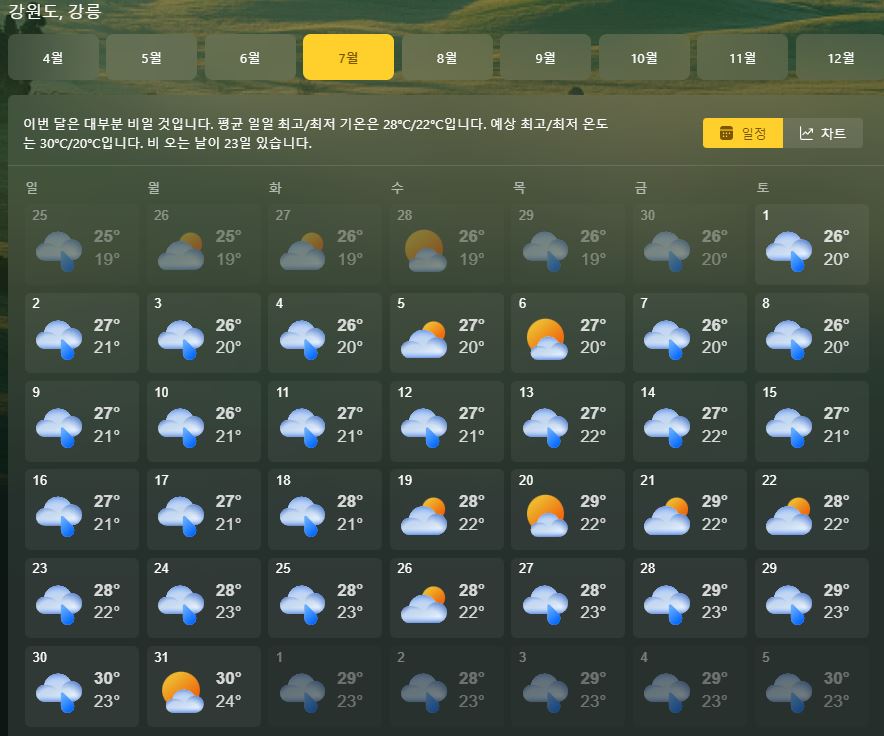The width and height of the screenshot is (884, 736).
Task: Select the 5월 month tab
Action: [x=151, y=57]
